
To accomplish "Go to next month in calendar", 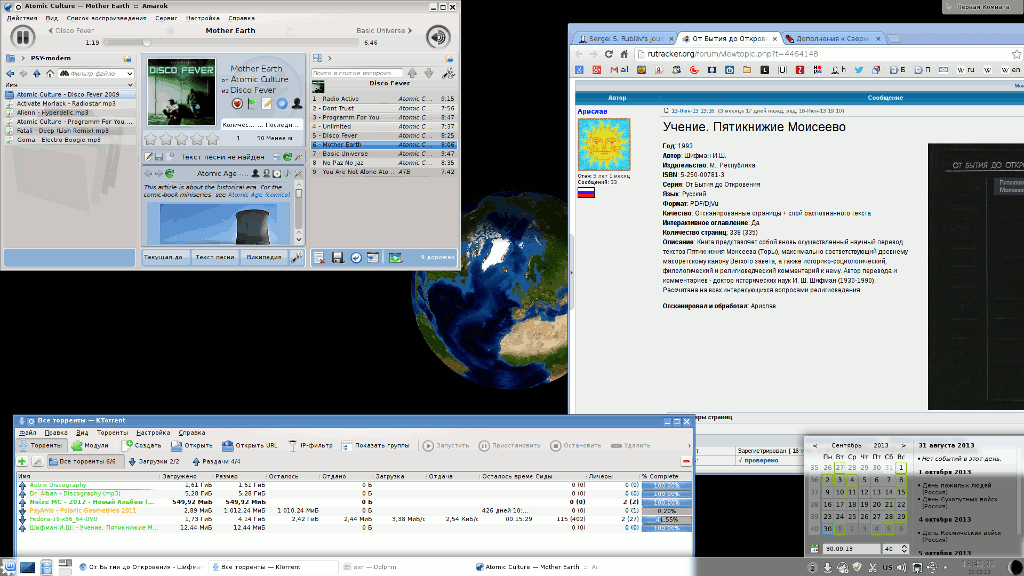I will [x=903, y=445].
